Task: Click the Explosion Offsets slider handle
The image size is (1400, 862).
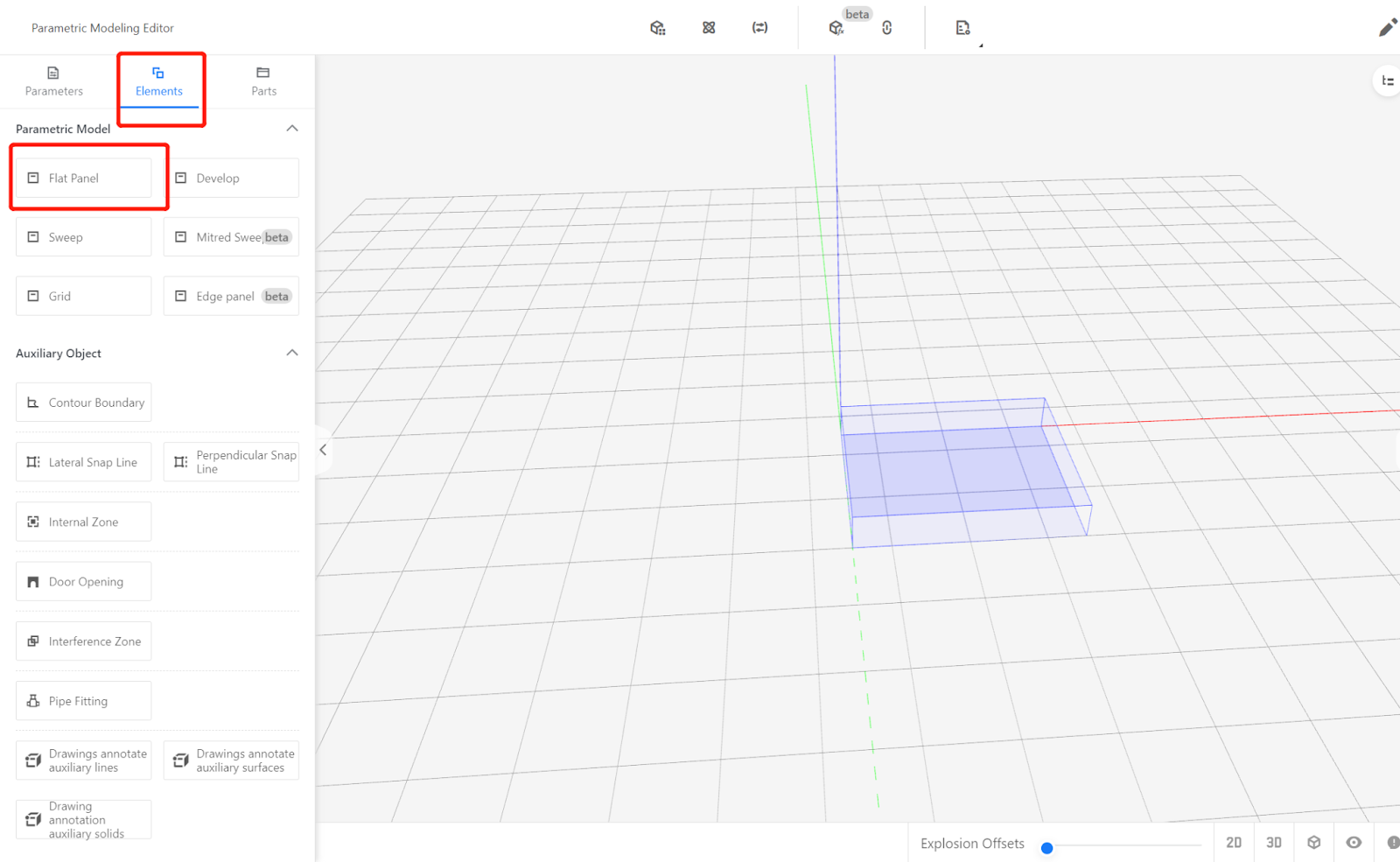Action: (1046, 847)
